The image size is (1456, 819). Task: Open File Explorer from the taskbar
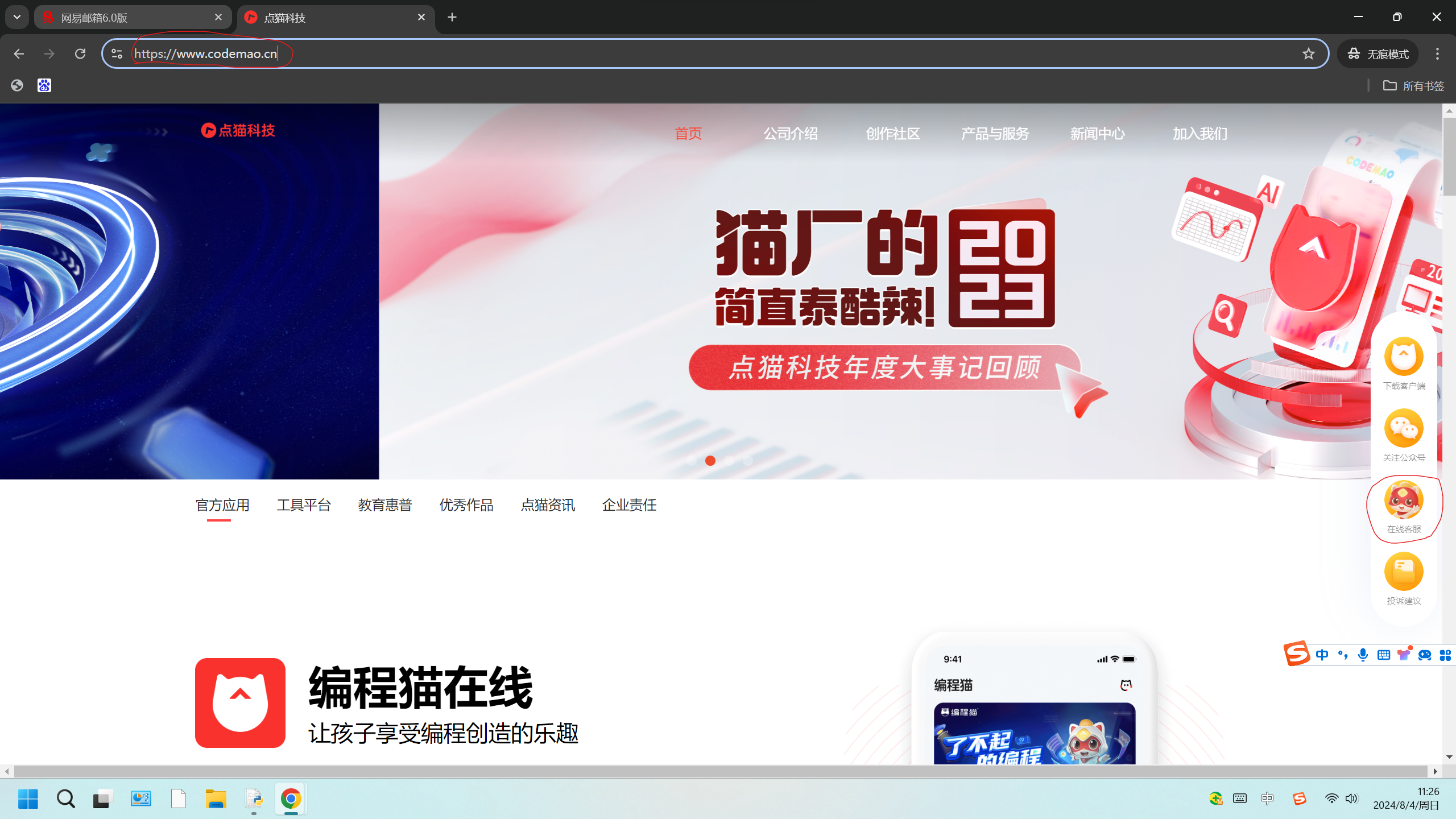pyautogui.click(x=216, y=799)
